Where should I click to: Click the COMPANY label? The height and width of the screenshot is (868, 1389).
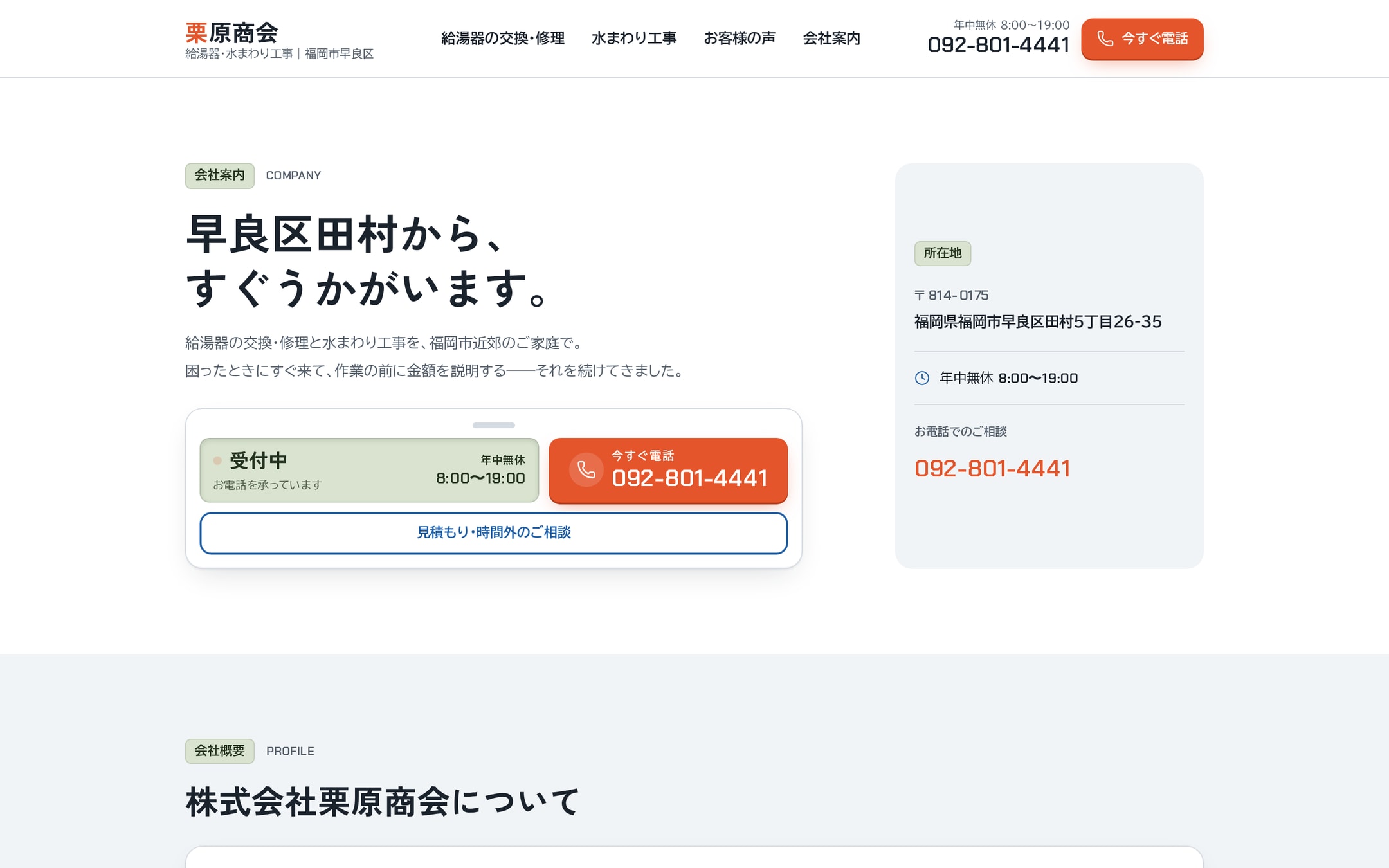point(293,176)
